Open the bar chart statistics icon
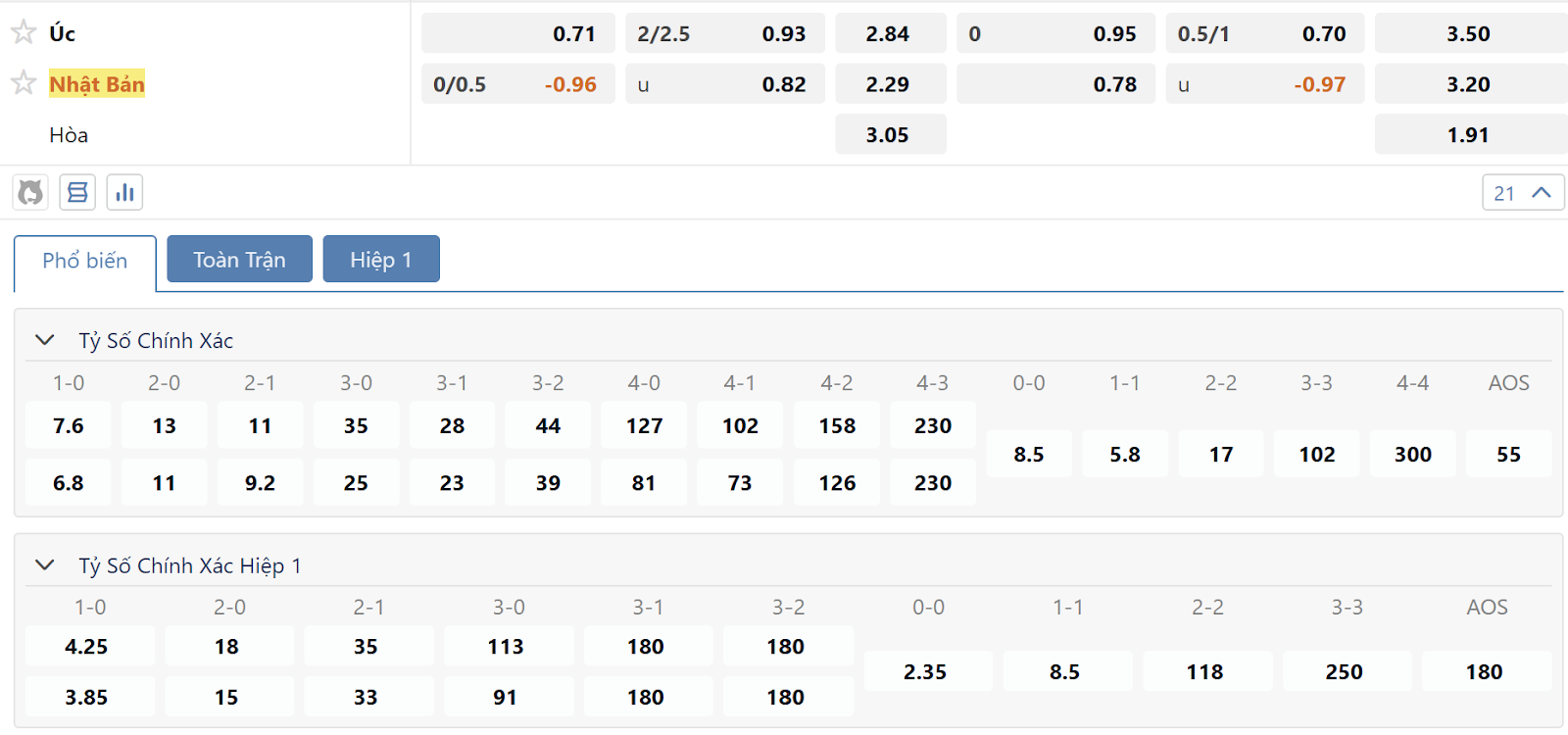This screenshot has height=735, width=1568. tap(124, 192)
